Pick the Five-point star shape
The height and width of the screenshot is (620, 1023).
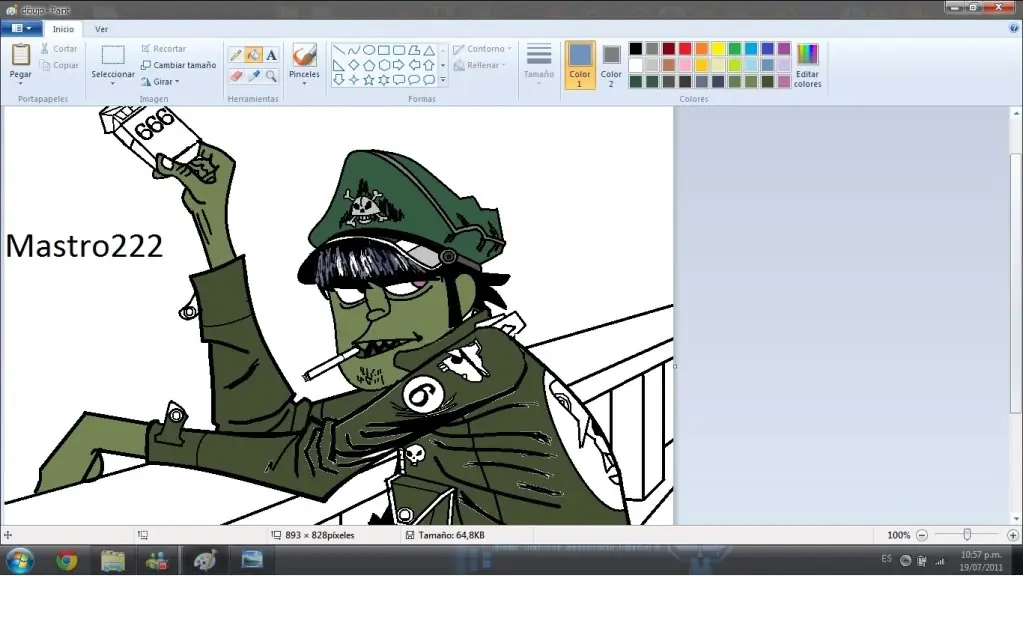pos(369,80)
